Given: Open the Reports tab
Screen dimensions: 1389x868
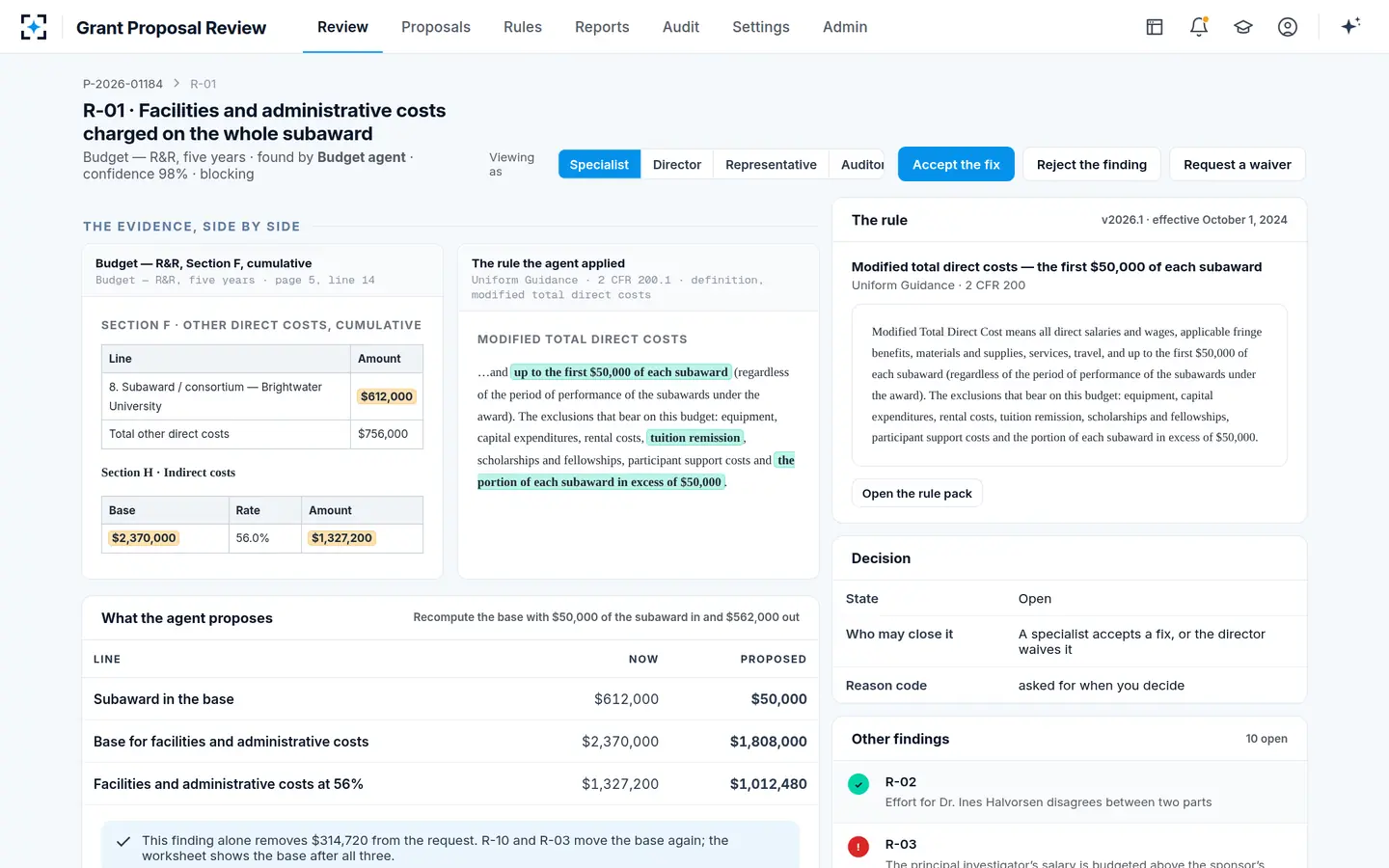Looking at the screenshot, I should click(x=602, y=27).
